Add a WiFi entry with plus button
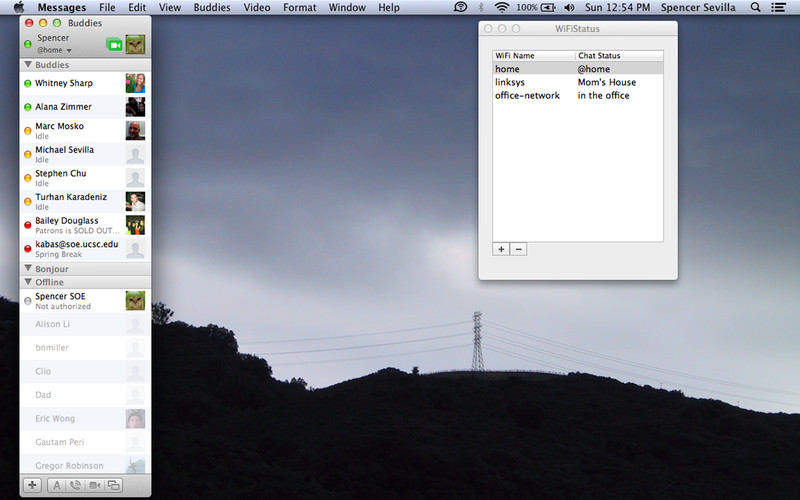Viewport: 800px width, 500px height. pos(501,249)
